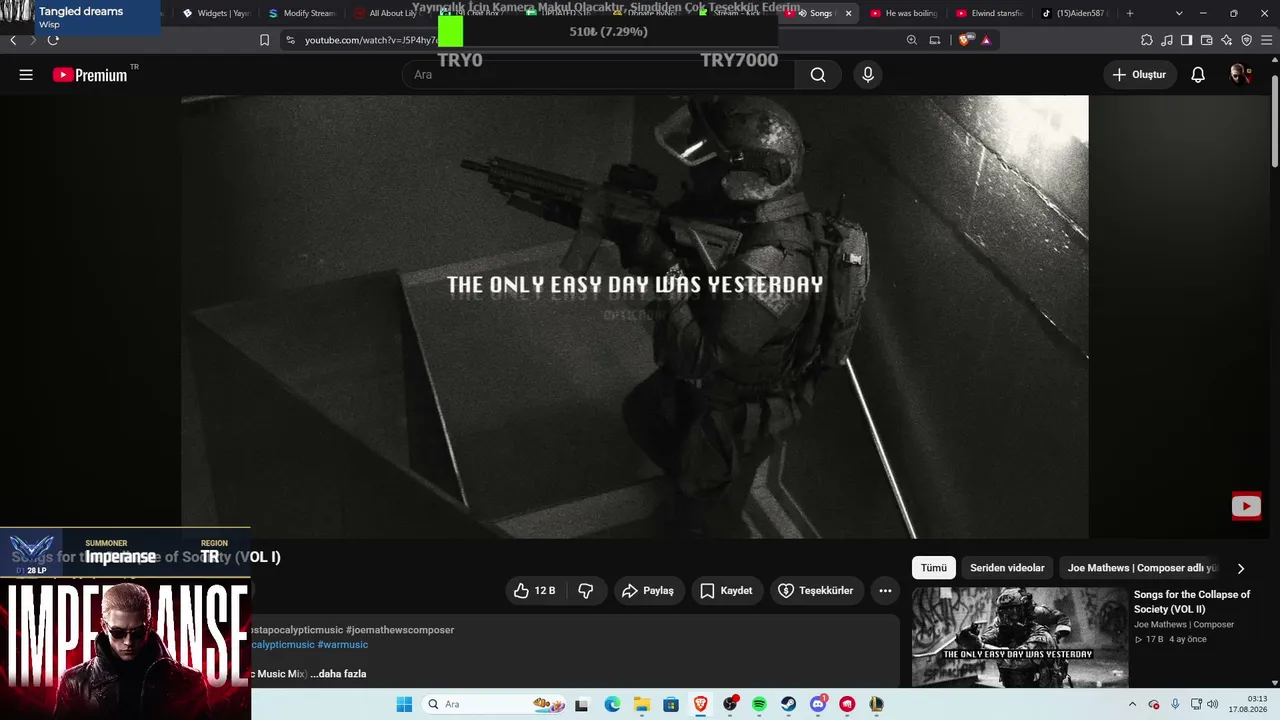
Task: Show more filter chips with right chevron
Action: tap(1241, 568)
